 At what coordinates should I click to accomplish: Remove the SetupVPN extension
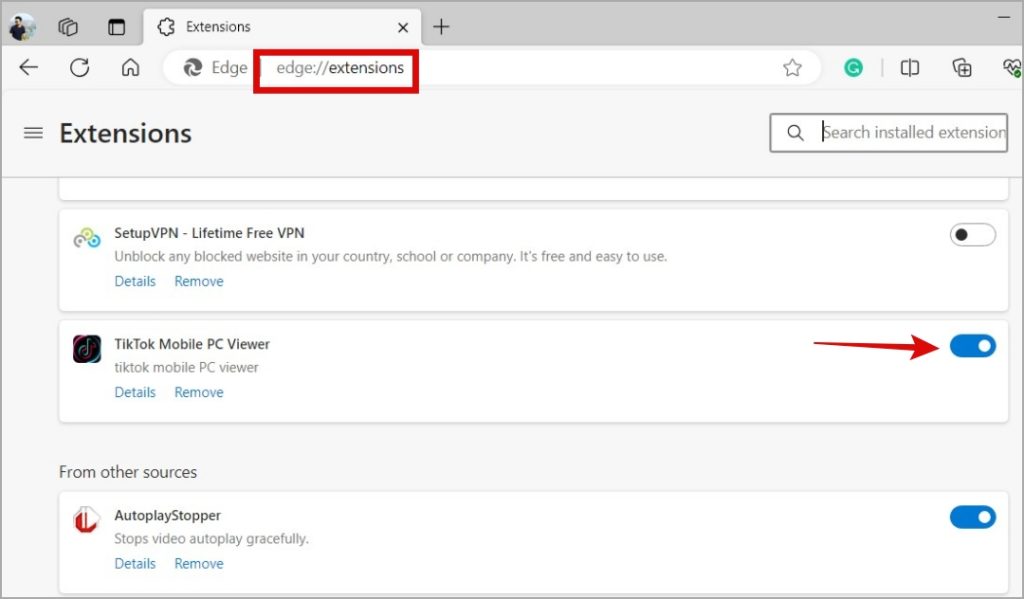coord(199,282)
